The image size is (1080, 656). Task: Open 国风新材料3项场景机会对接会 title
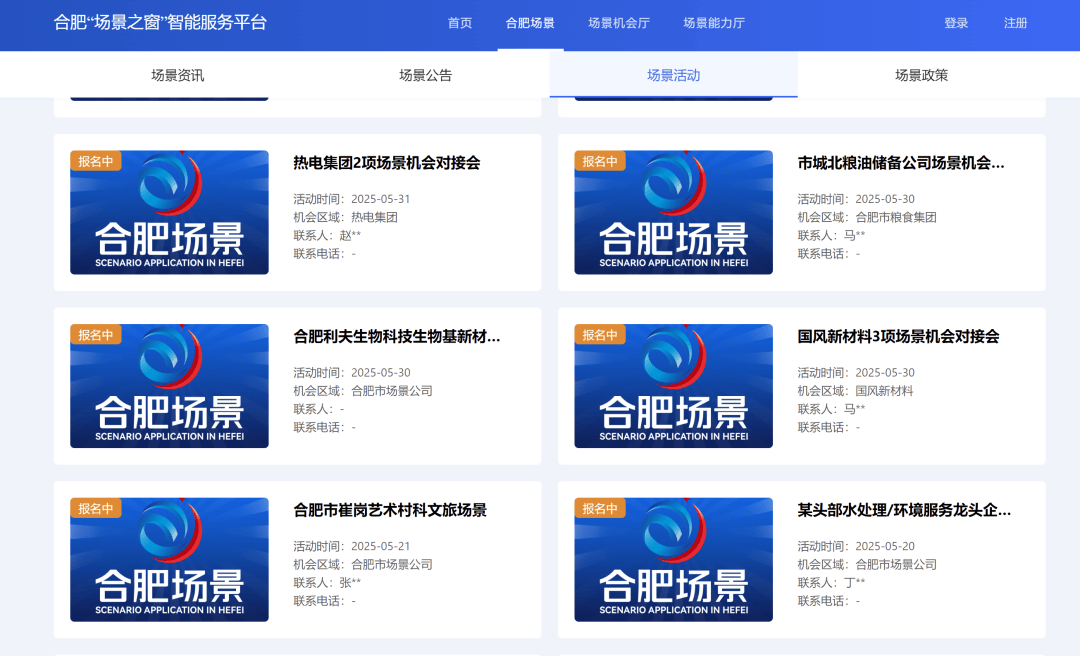click(x=898, y=337)
